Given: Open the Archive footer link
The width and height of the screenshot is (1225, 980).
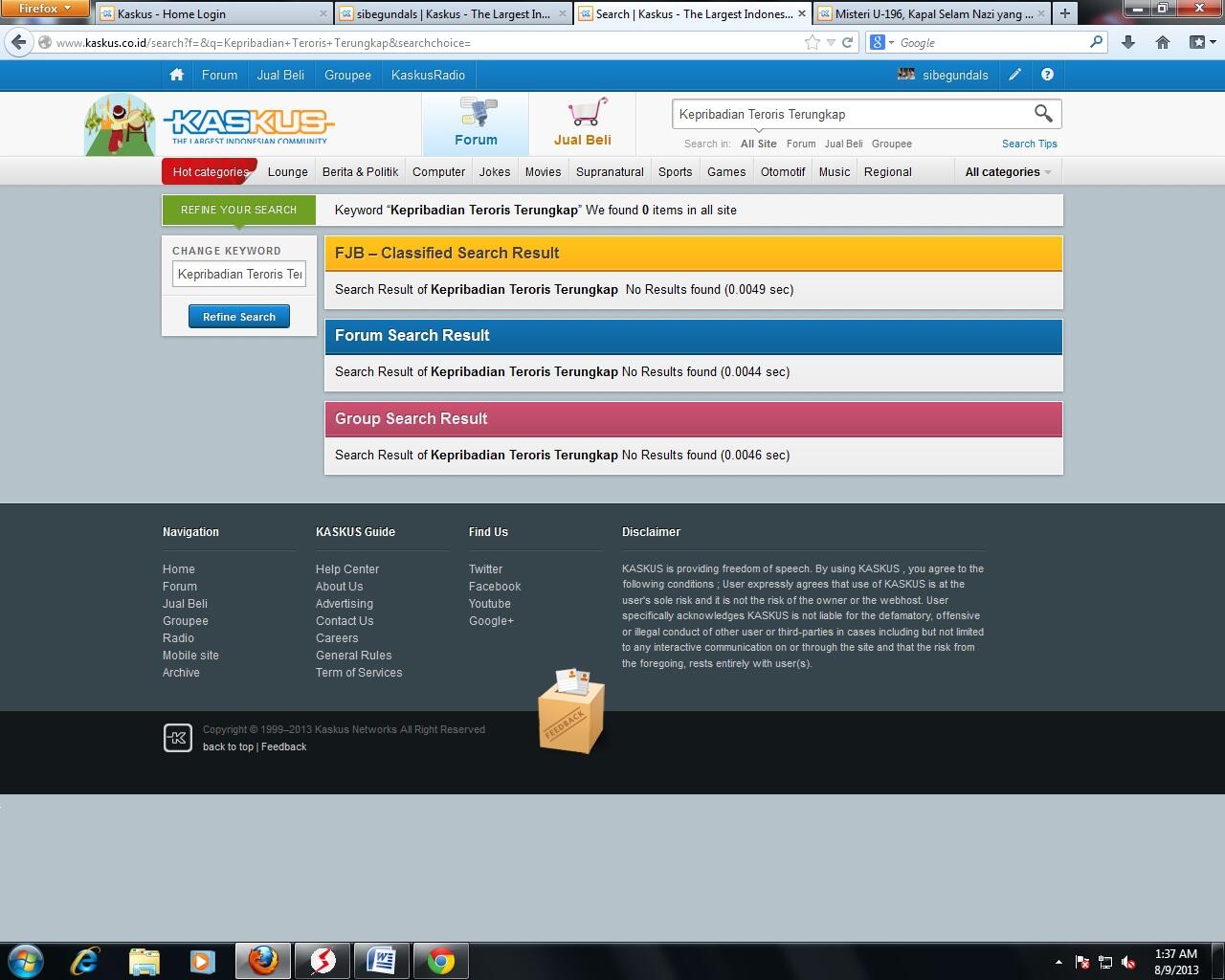Looking at the screenshot, I should (x=181, y=673).
